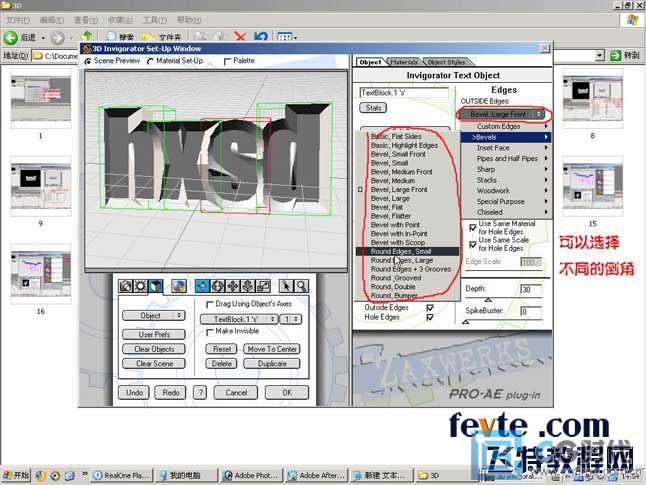Switch to Materials tab
Screen dimensions: 646x485
pyautogui.click(x=404, y=62)
